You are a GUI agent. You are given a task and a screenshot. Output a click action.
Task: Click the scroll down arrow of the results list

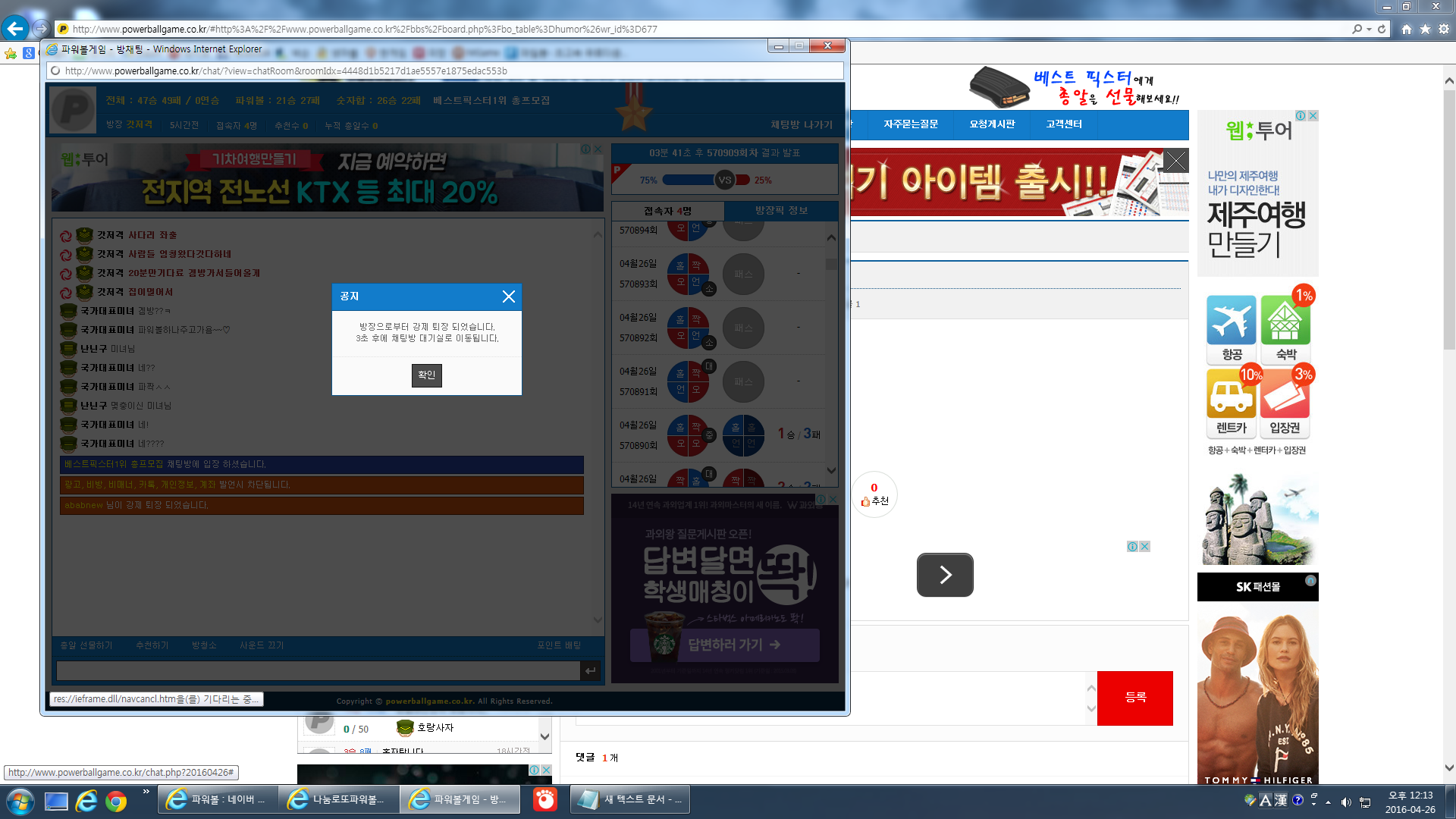point(831,470)
